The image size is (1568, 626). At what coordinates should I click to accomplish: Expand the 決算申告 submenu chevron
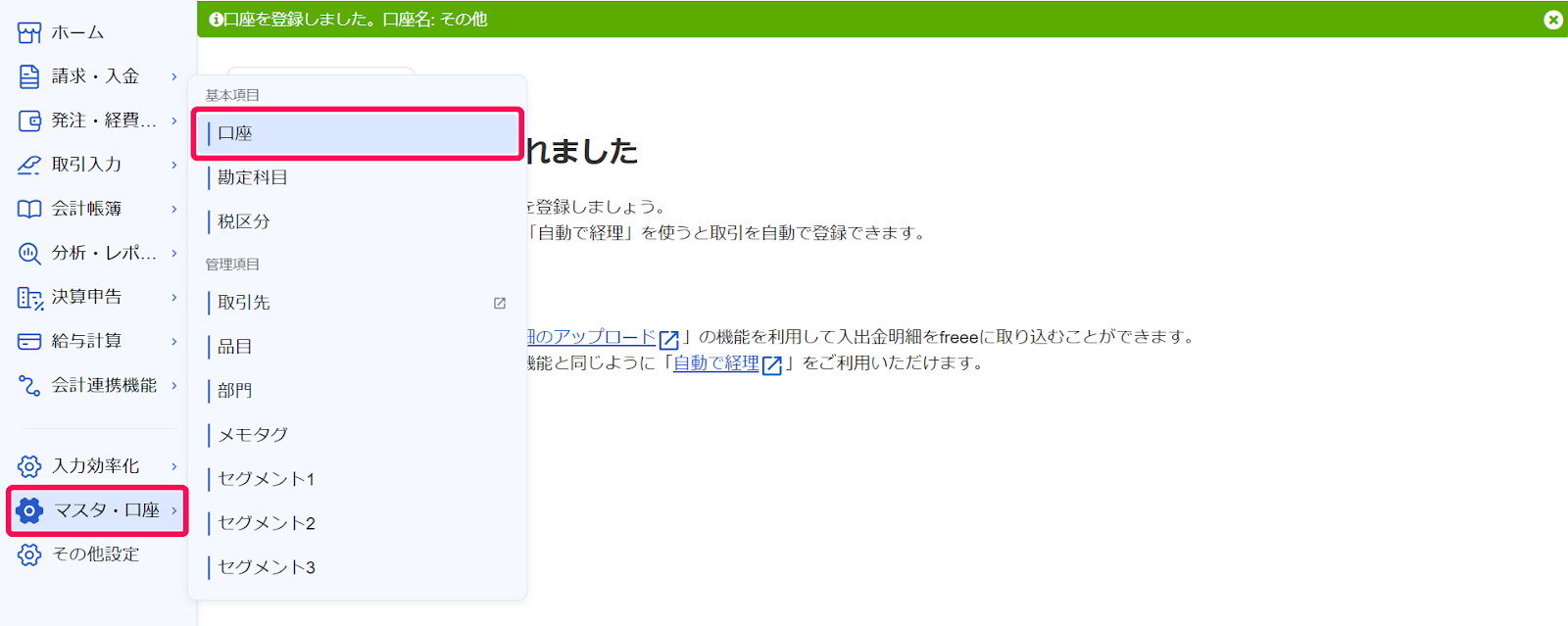point(174,297)
